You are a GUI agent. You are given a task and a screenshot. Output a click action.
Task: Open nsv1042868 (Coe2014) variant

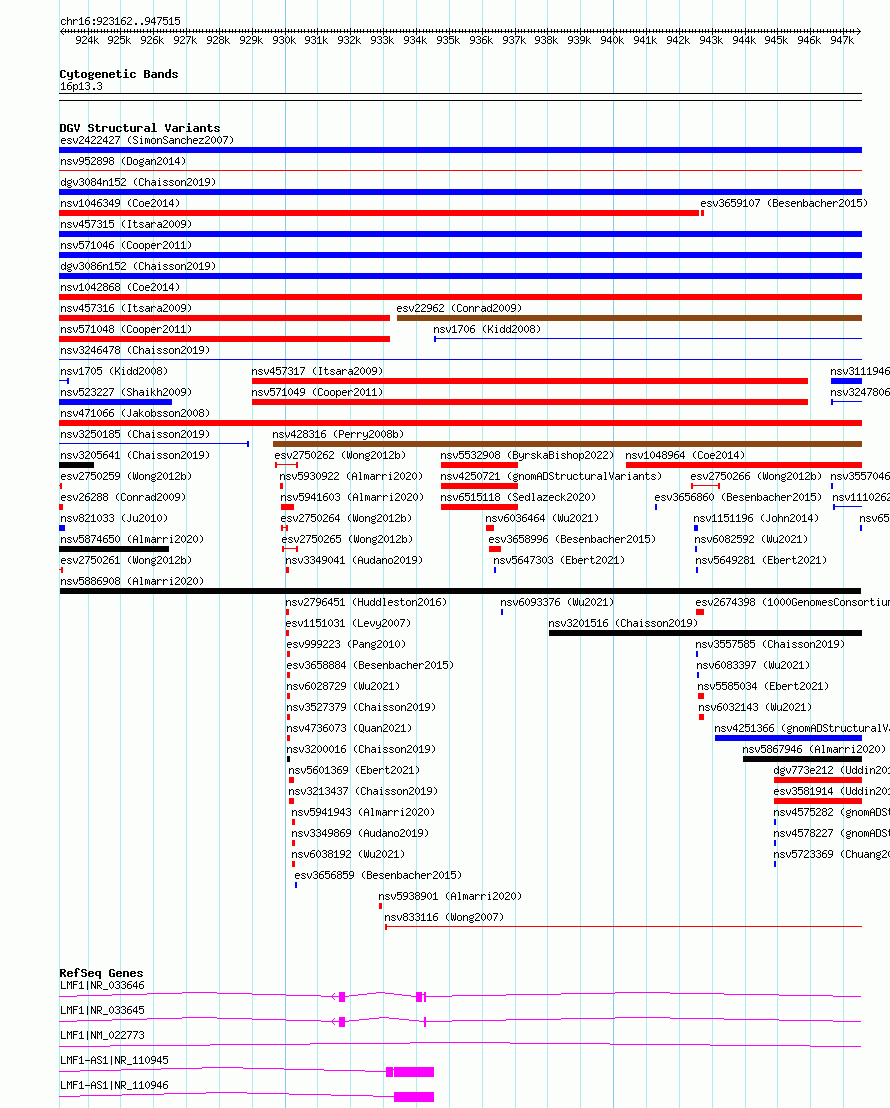coord(120,287)
